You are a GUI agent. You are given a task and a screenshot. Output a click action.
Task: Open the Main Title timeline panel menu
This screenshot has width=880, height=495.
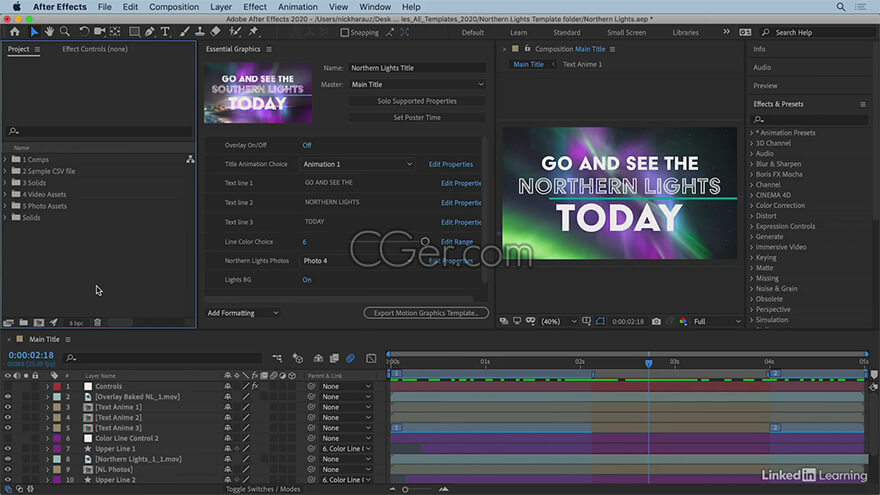[68, 340]
